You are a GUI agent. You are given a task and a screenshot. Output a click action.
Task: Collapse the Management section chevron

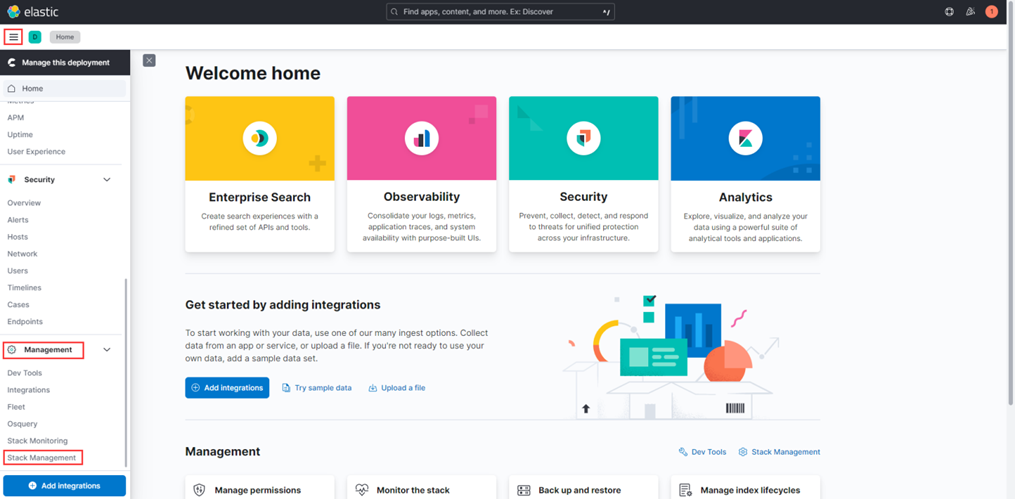click(107, 349)
